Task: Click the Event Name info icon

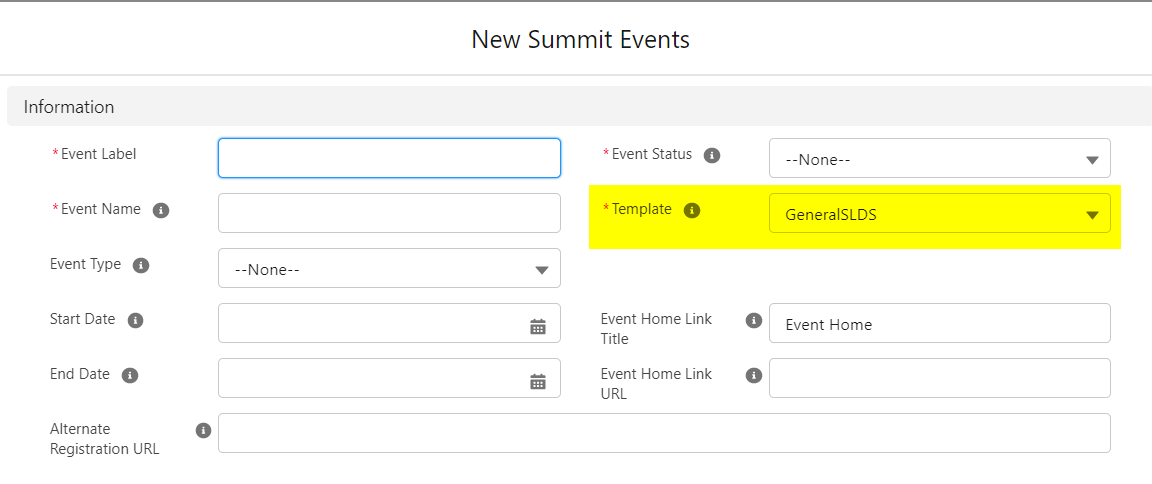Action: 161,211
